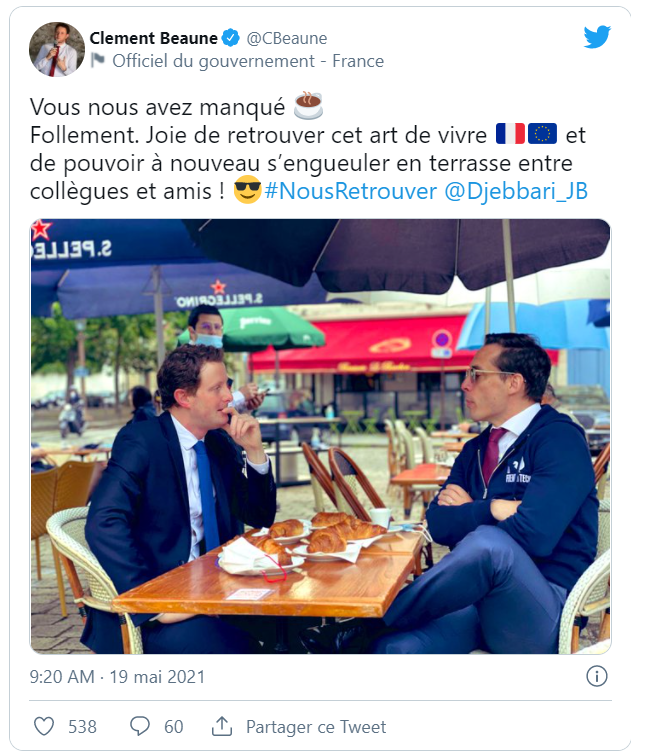Click the #NousRetrouver hashtag
The height and width of the screenshot is (755, 645).
point(350,191)
